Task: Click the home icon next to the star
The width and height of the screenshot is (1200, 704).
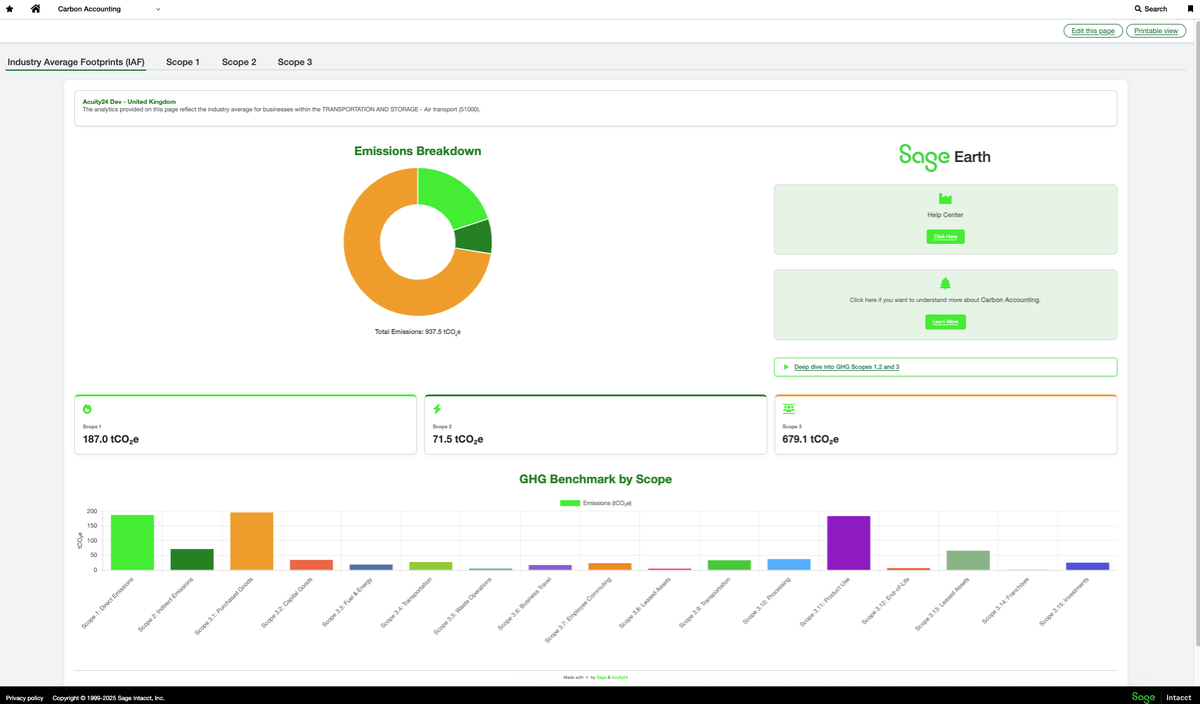Action: point(35,8)
